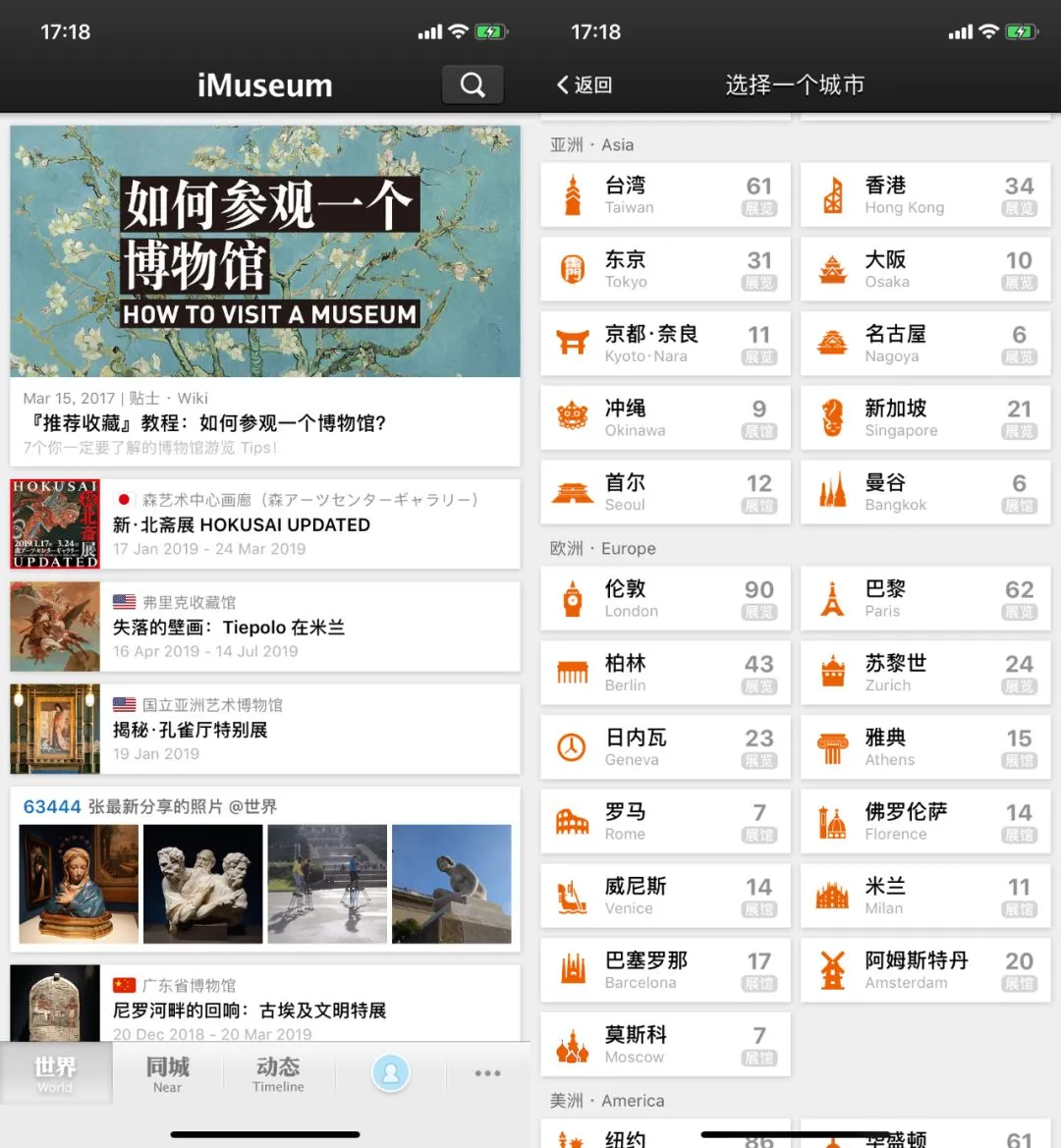The image size is (1061, 1148).
Task: Select the Rome Colosseum icon
Action: point(573,821)
